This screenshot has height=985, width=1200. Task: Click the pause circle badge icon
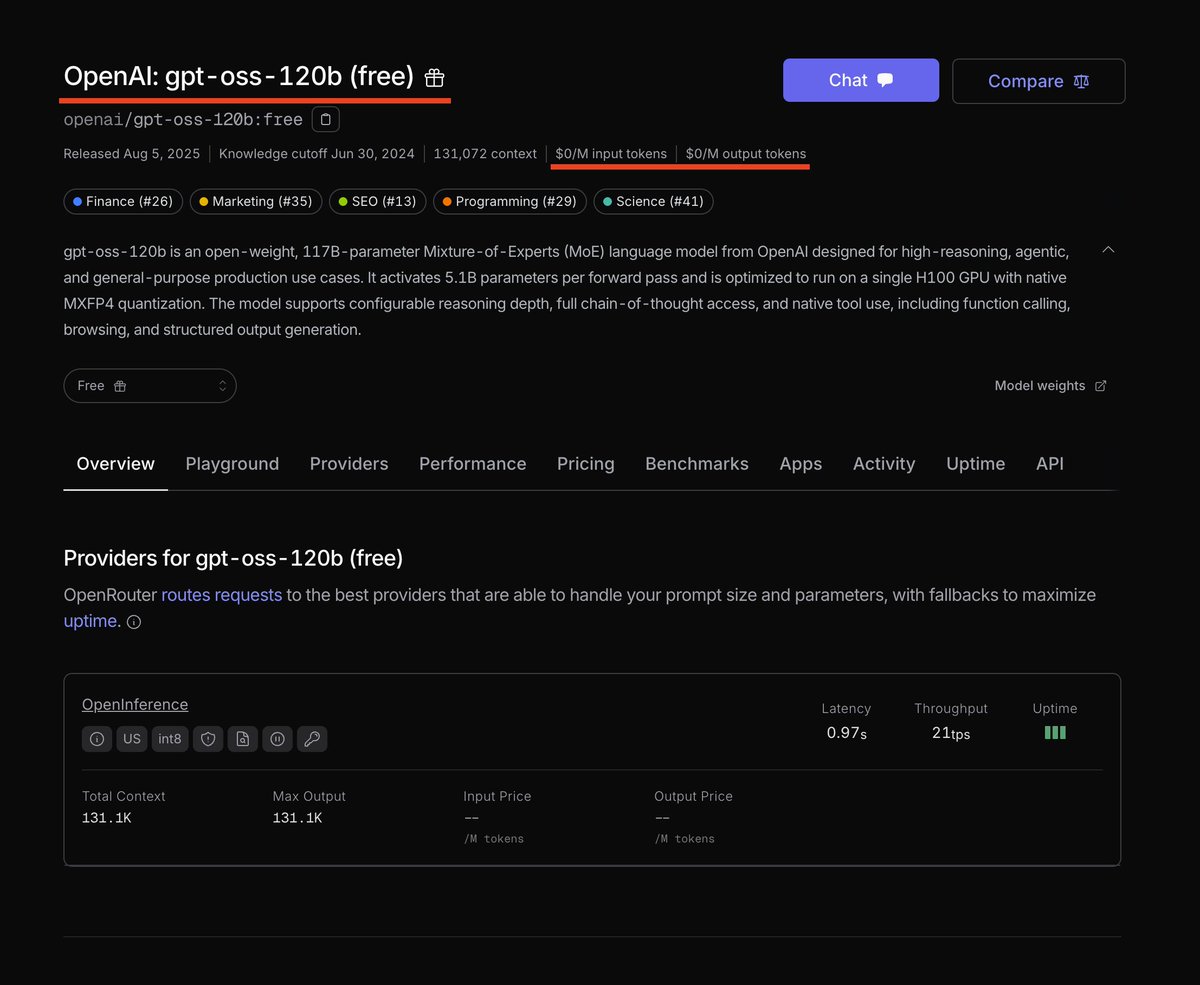pos(277,739)
